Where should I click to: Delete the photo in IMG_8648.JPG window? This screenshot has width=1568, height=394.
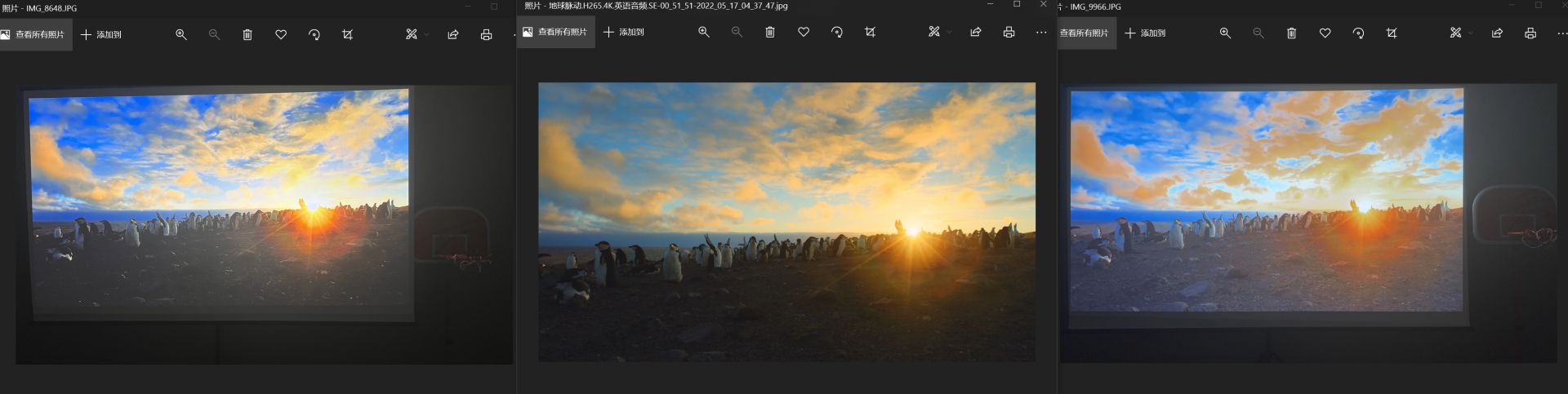[247, 34]
